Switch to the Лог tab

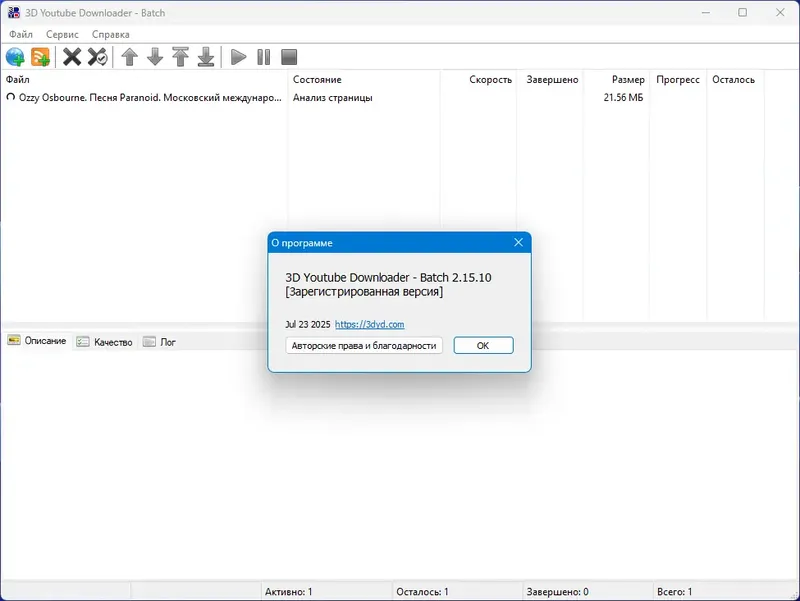coord(159,342)
